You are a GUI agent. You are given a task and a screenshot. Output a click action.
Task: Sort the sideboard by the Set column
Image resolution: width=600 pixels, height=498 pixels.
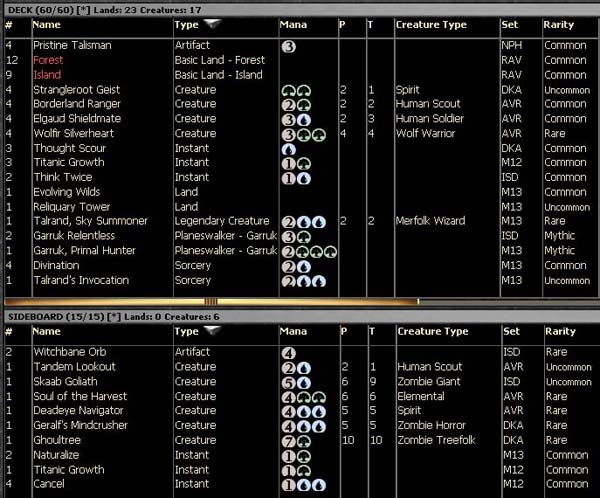click(x=511, y=331)
